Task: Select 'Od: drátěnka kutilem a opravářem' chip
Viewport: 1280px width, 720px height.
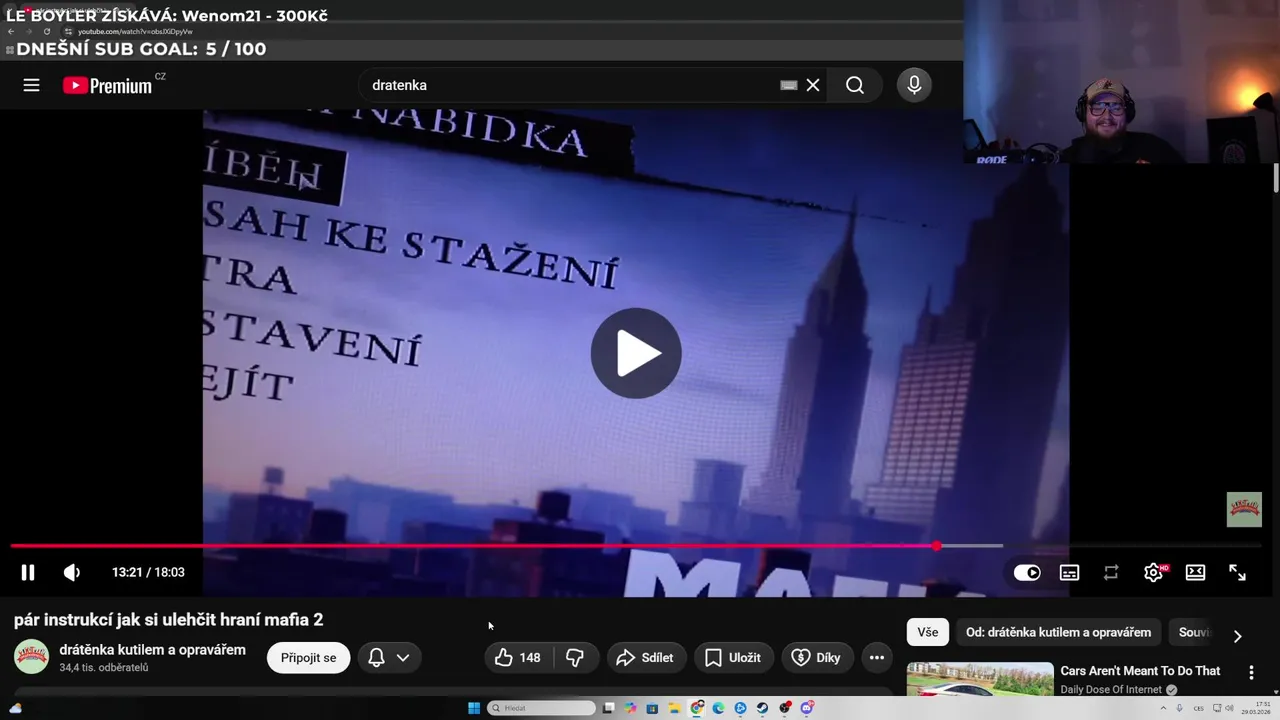Action: [1058, 633]
